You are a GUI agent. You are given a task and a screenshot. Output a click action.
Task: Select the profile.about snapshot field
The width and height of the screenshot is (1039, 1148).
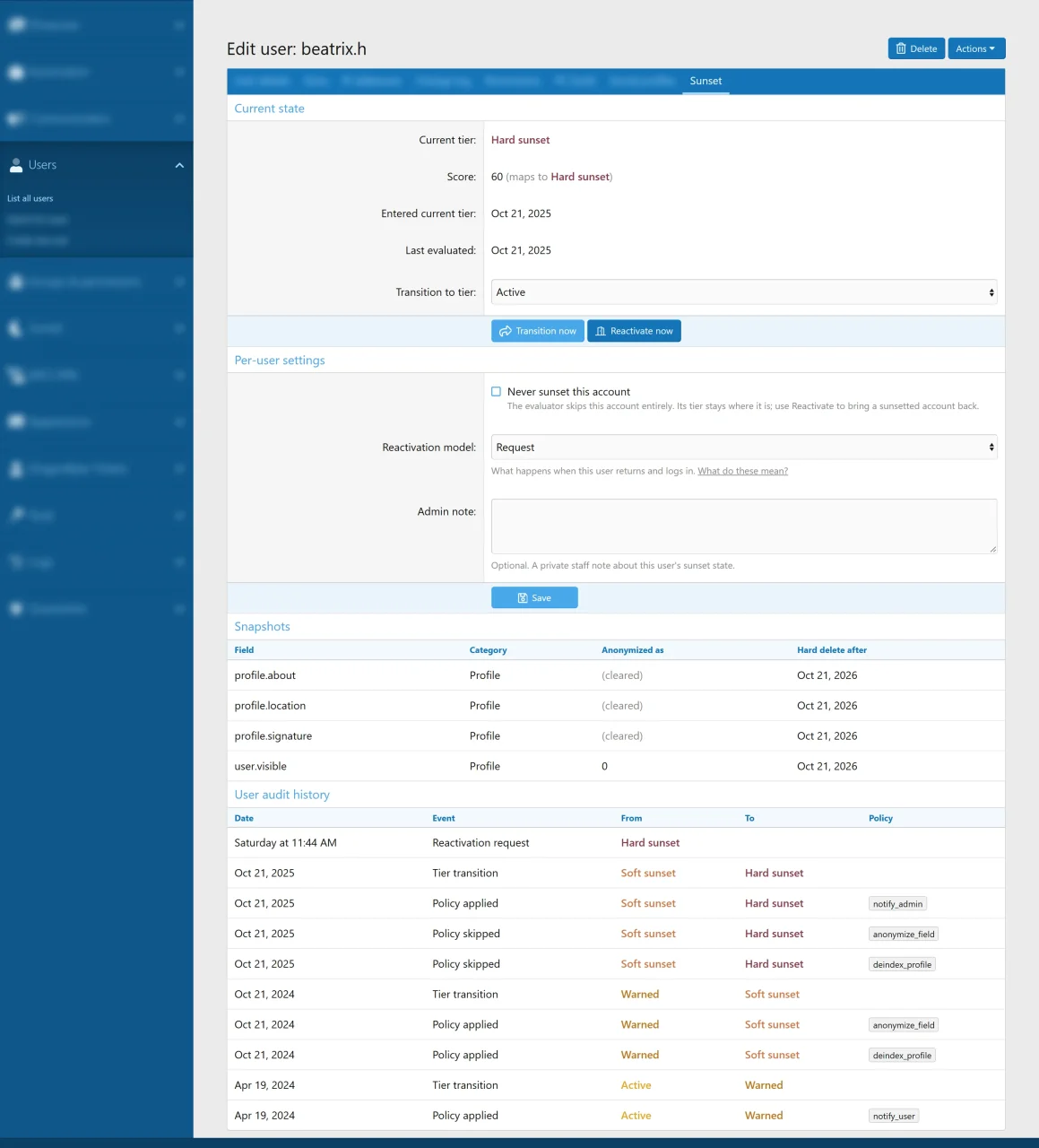click(265, 675)
